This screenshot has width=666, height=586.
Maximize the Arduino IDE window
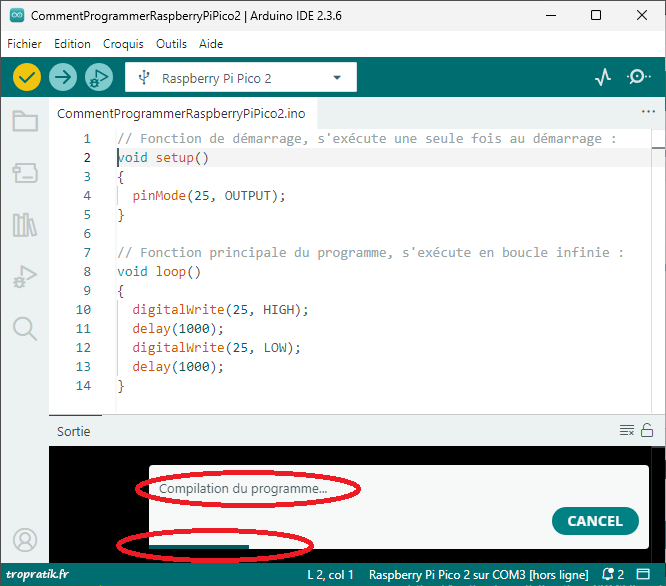click(596, 16)
